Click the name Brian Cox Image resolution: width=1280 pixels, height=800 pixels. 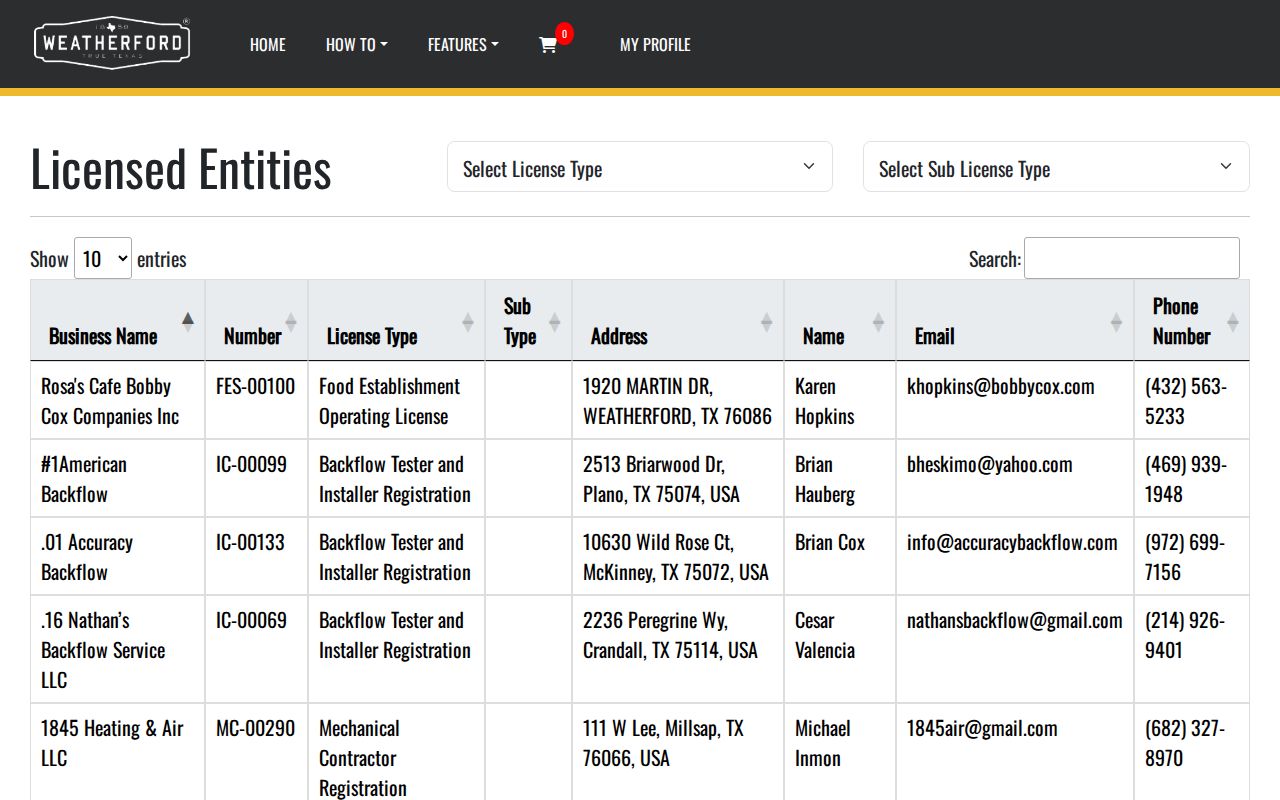tap(830, 542)
